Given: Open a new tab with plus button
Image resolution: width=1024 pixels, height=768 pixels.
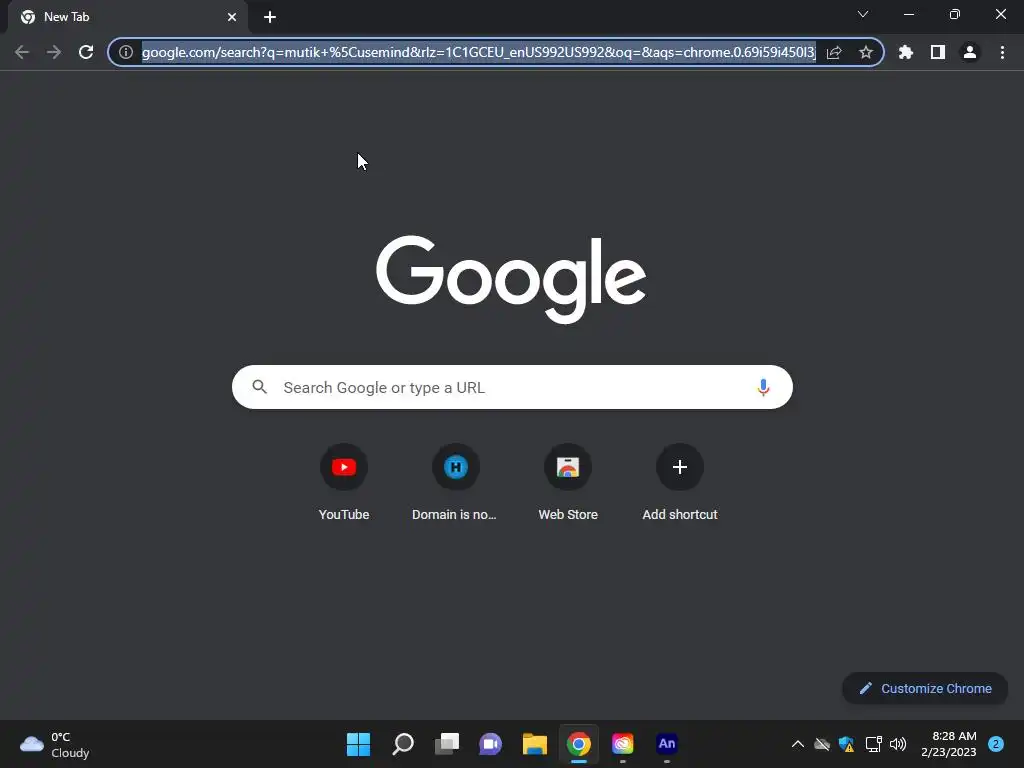Looking at the screenshot, I should click(x=270, y=17).
